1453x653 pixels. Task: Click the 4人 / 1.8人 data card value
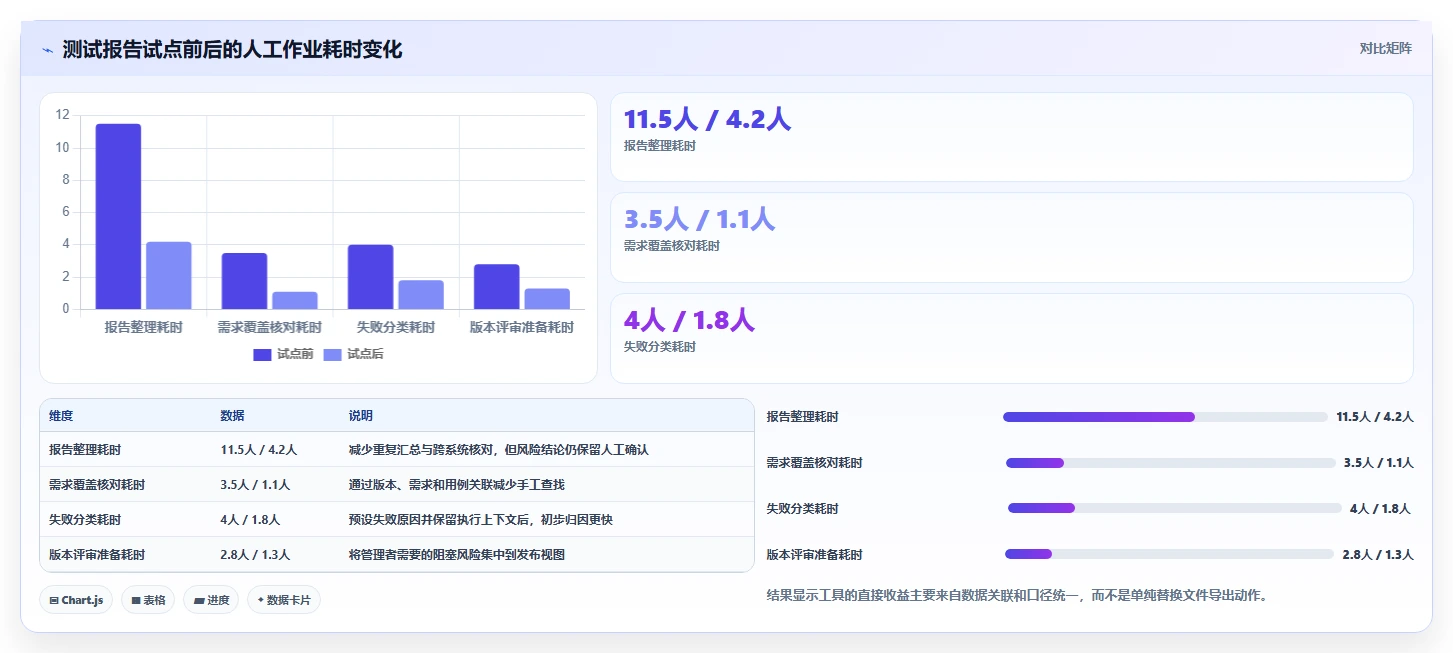689,321
